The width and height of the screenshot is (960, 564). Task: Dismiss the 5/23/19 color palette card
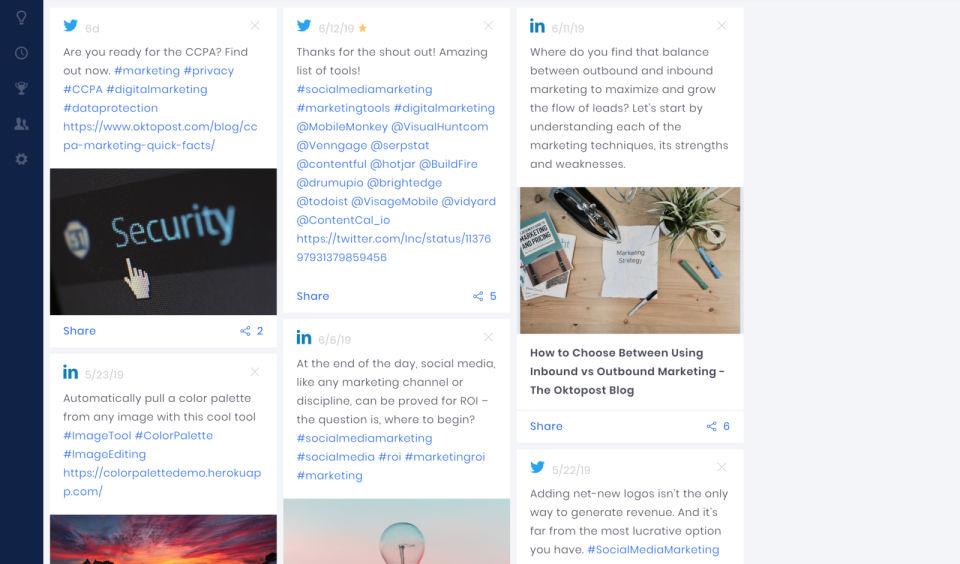click(x=255, y=372)
